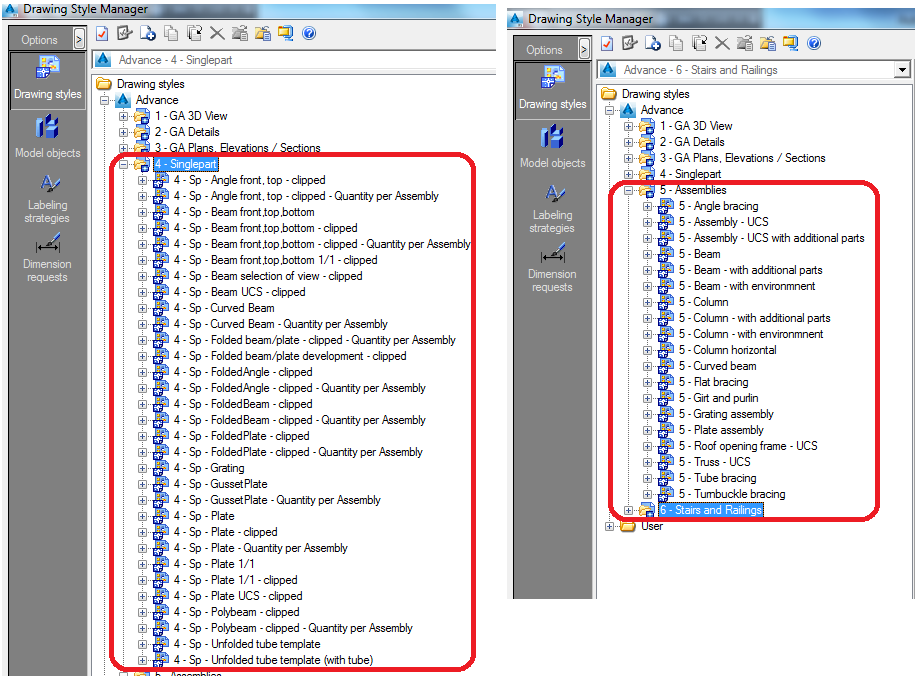
Task: Collapse 5 - Assemblies in right tree
Action: (x=628, y=190)
